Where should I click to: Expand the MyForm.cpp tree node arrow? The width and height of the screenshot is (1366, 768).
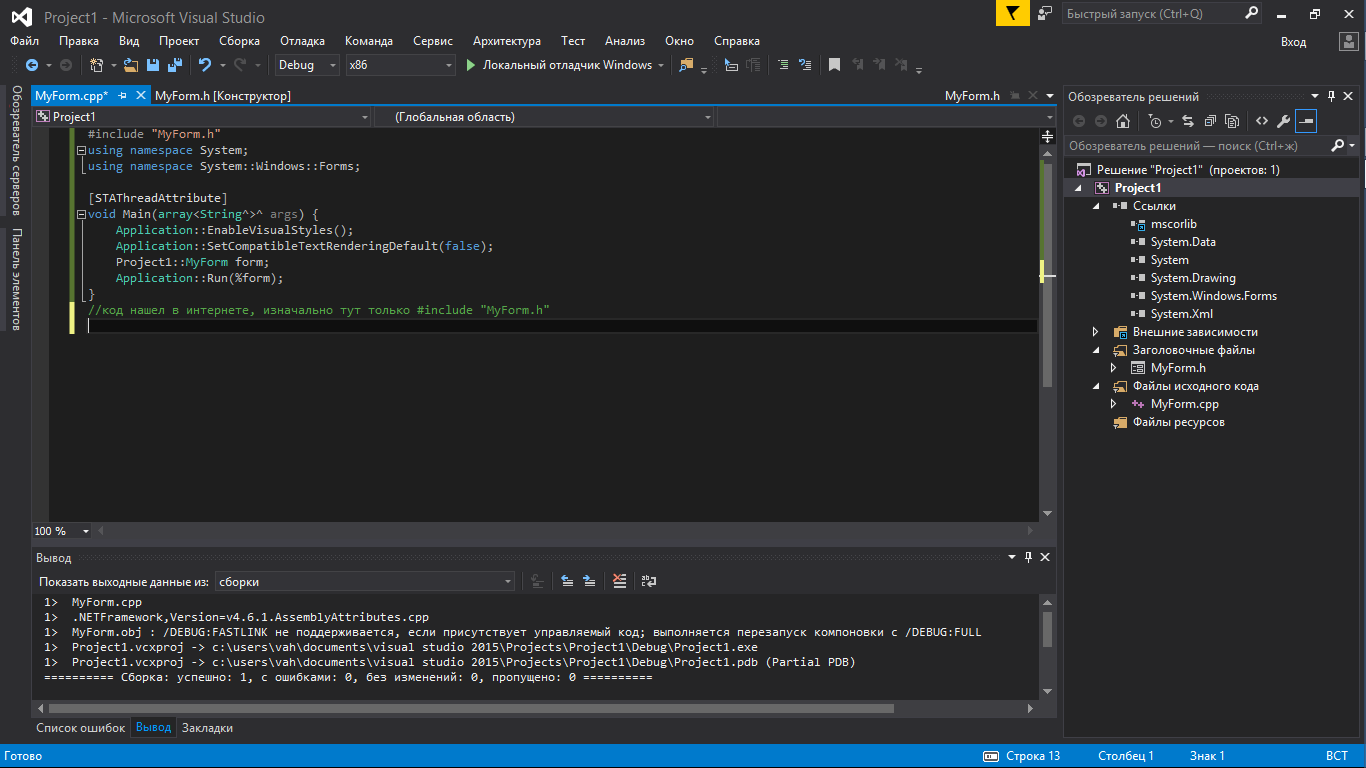(1114, 404)
